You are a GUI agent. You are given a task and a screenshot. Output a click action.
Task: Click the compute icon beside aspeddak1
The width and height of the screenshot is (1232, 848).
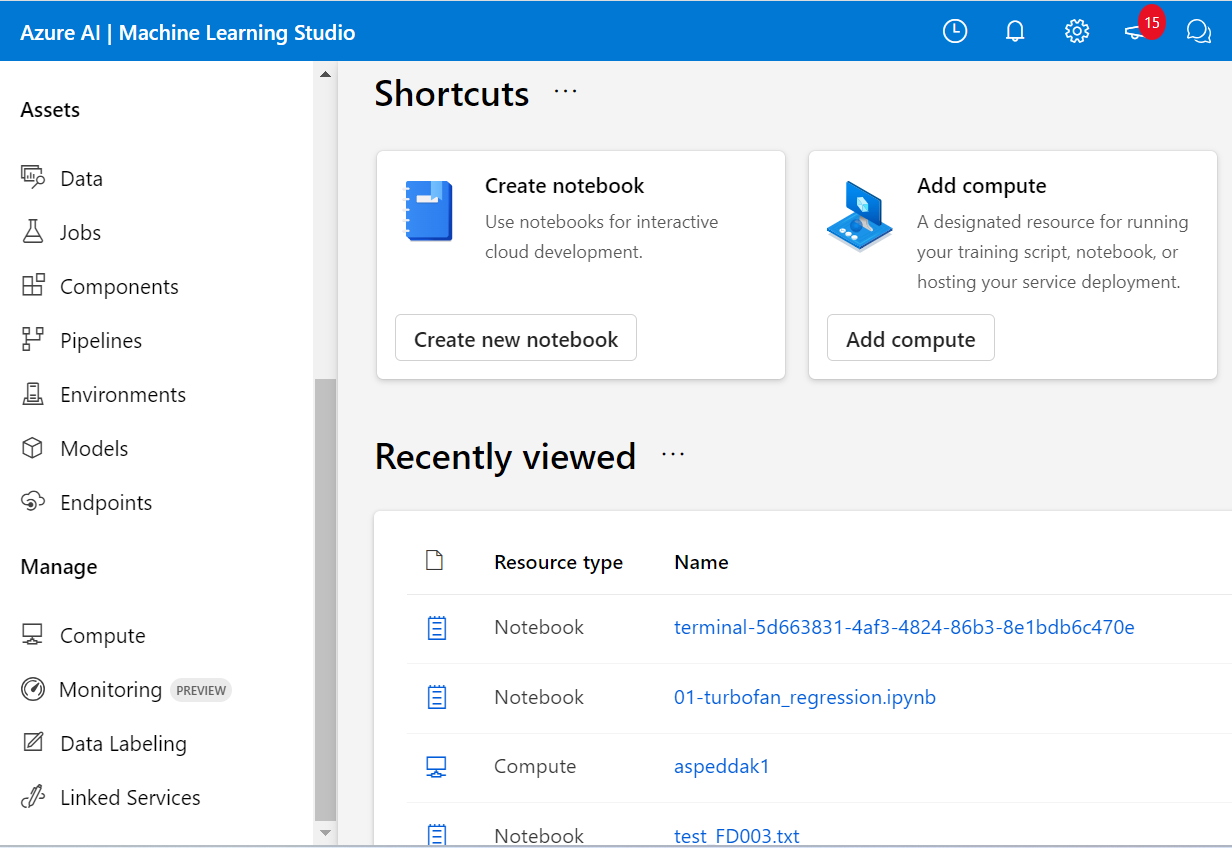pyautogui.click(x=436, y=767)
